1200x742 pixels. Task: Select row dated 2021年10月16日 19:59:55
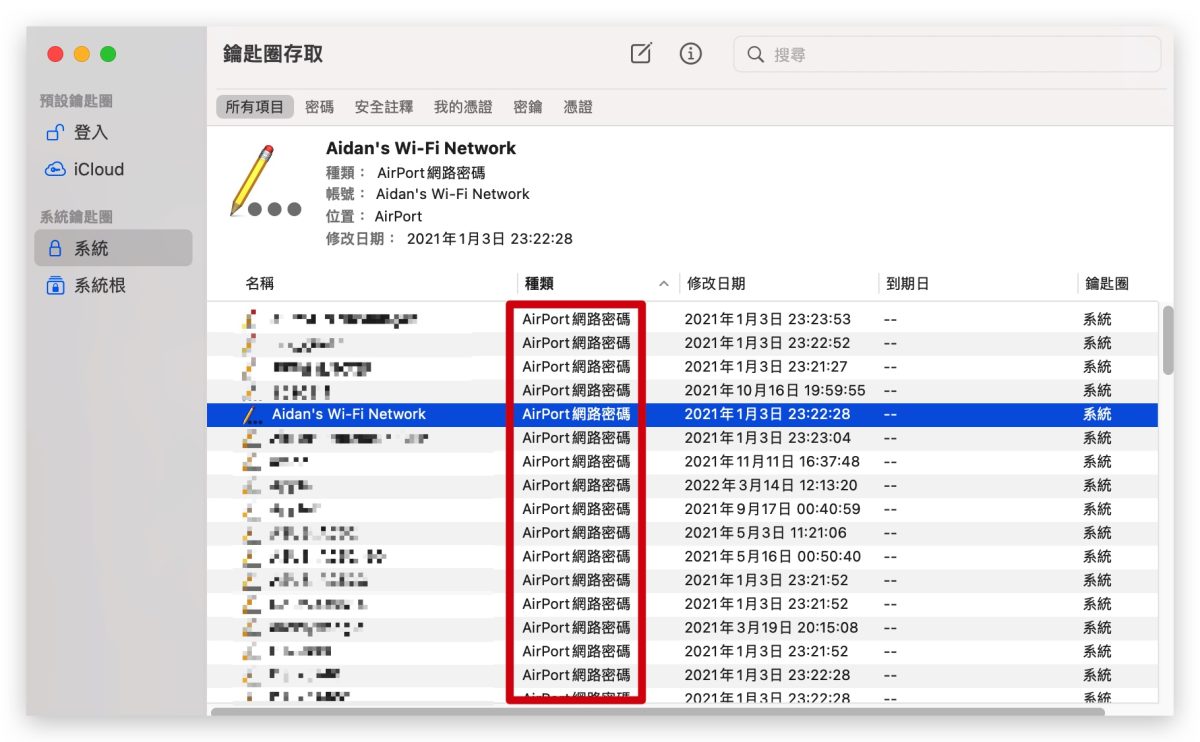coord(682,390)
